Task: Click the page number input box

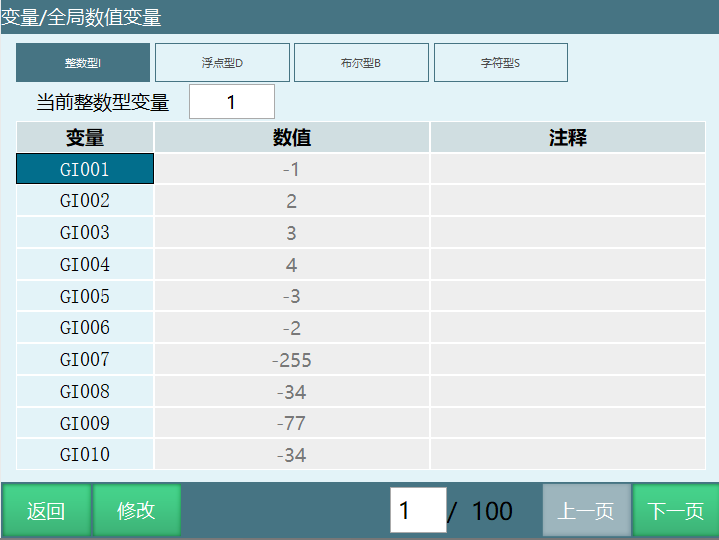Action: [x=417, y=511]
